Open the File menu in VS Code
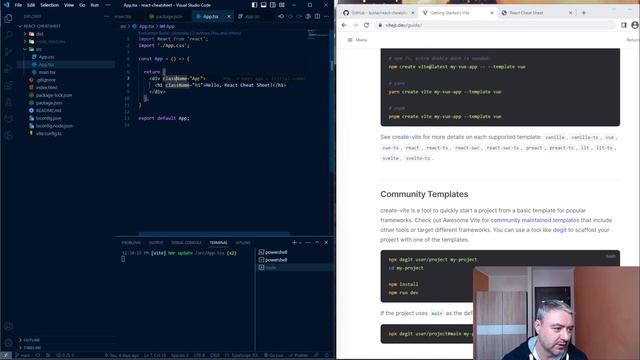Viewport: 640px width, 360px height. (18, 5)
